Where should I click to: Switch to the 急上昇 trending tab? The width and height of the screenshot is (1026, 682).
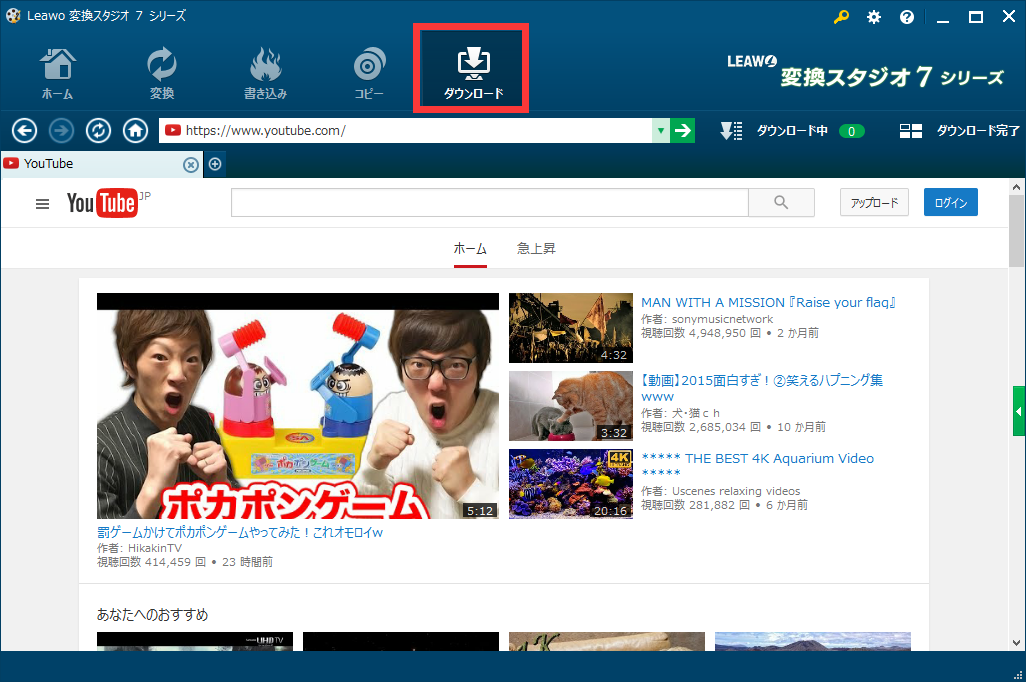point(536,248)
